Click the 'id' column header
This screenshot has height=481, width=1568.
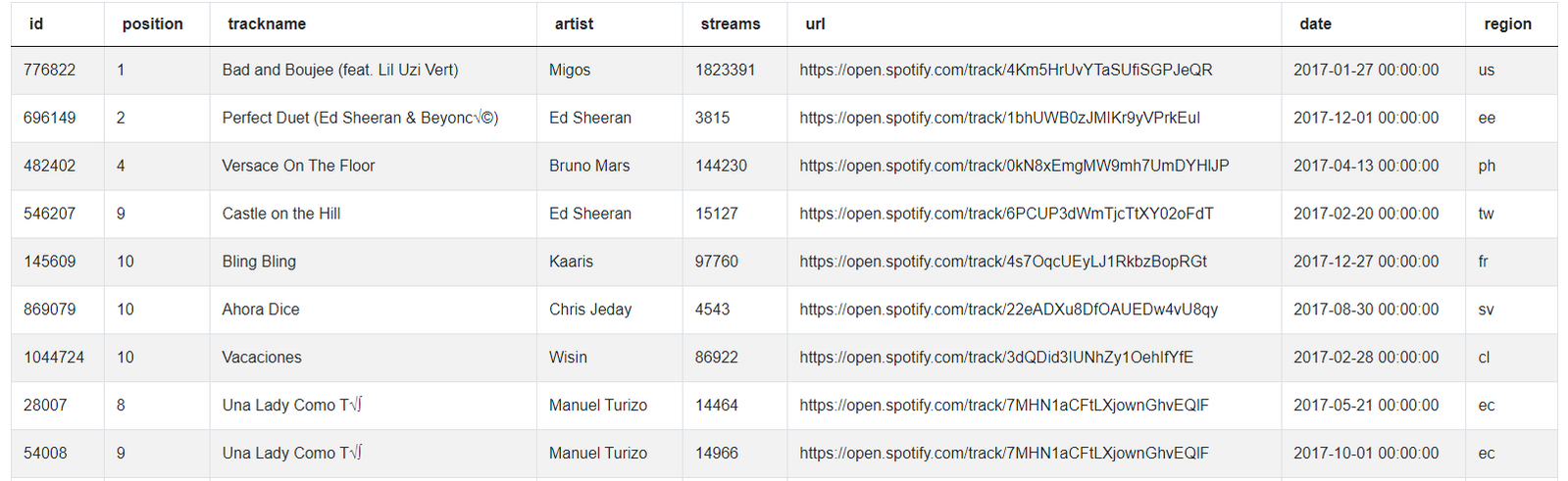point(36,24)
